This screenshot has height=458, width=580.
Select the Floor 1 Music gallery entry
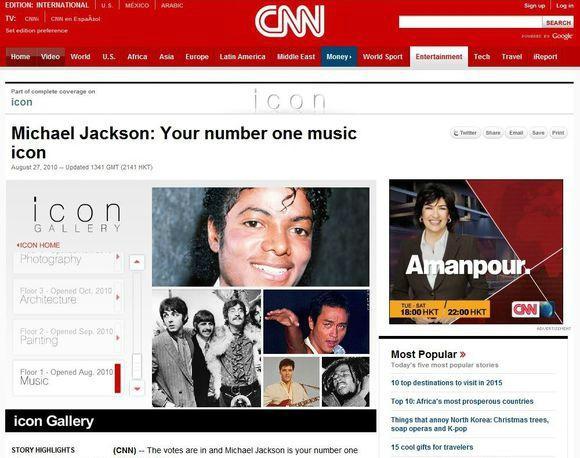(x=68, y=377)
